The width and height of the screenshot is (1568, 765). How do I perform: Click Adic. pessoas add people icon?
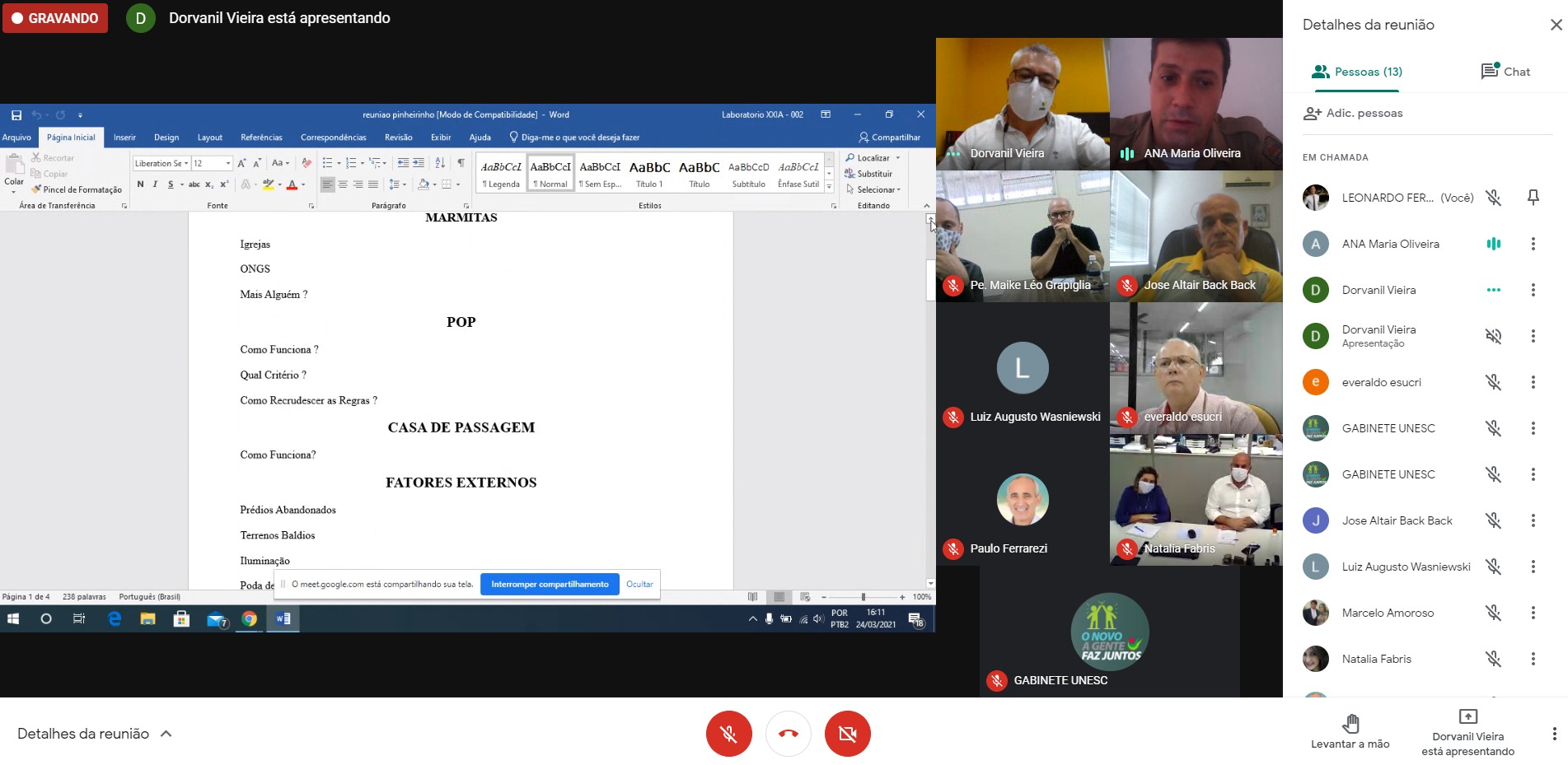point(1312,114)
